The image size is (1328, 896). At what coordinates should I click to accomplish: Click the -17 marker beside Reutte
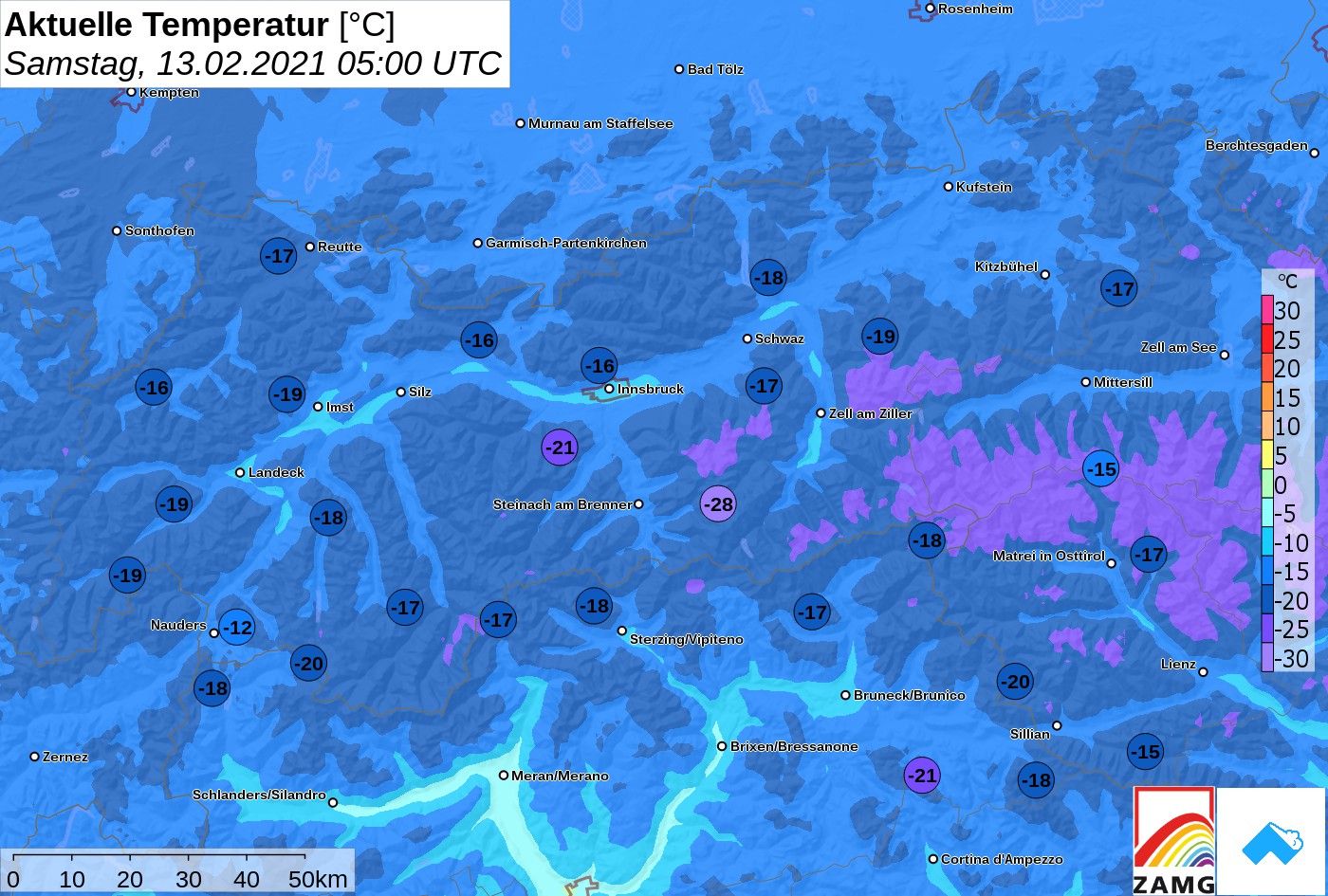[279, 255]
